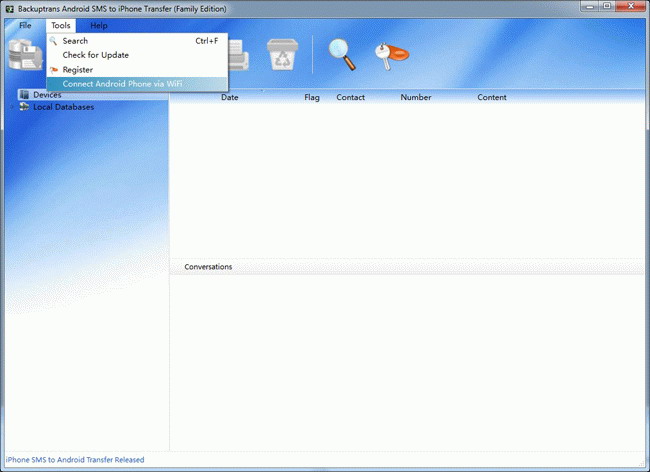Choose Register in the Tools menu
The image size is (650, 472).
[x=137, y=70]
